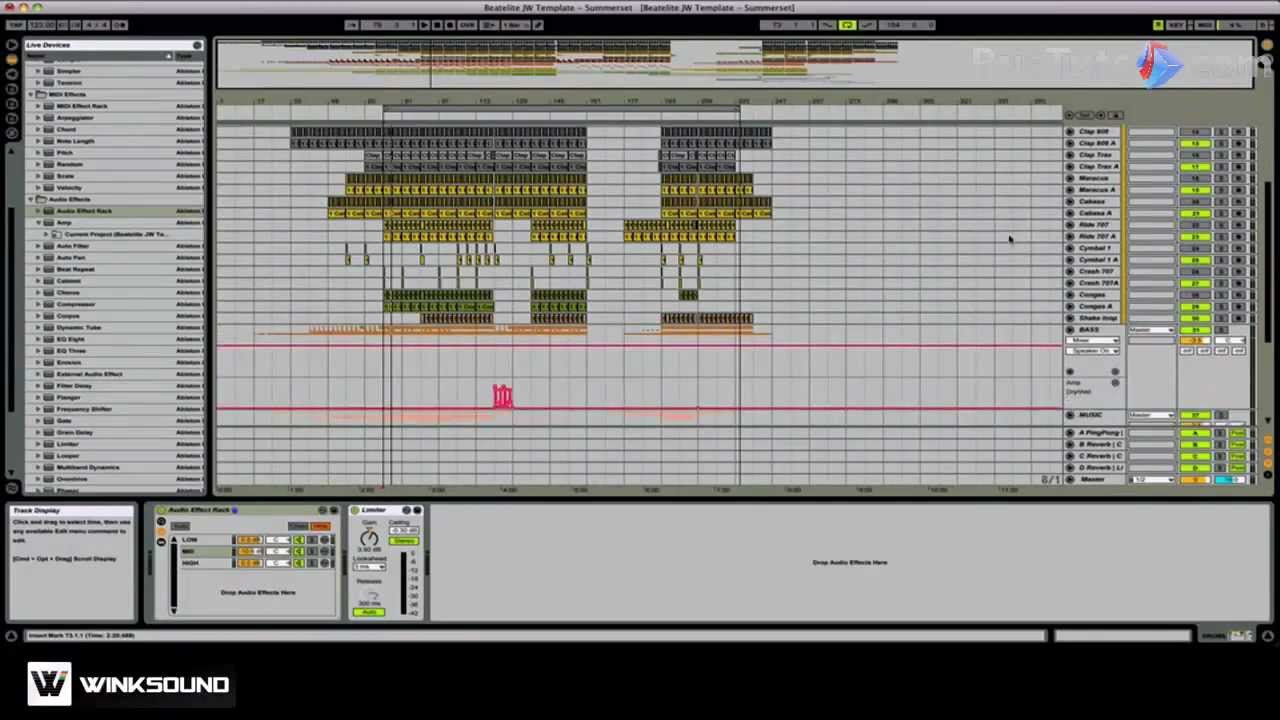Toggle the Clap 808 A track activator

pos(1195,143)
